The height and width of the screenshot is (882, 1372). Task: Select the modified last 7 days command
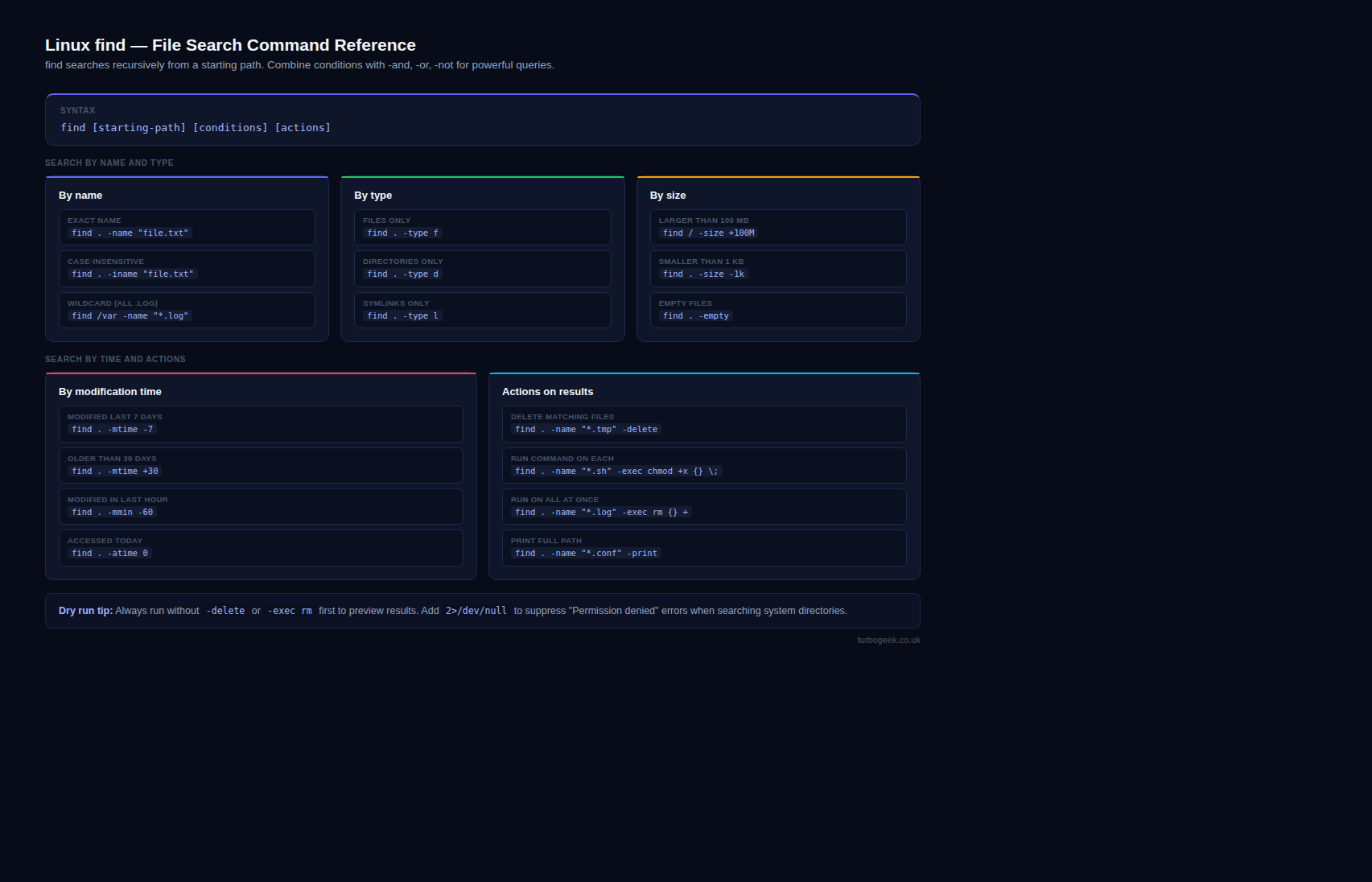point(112,430)
